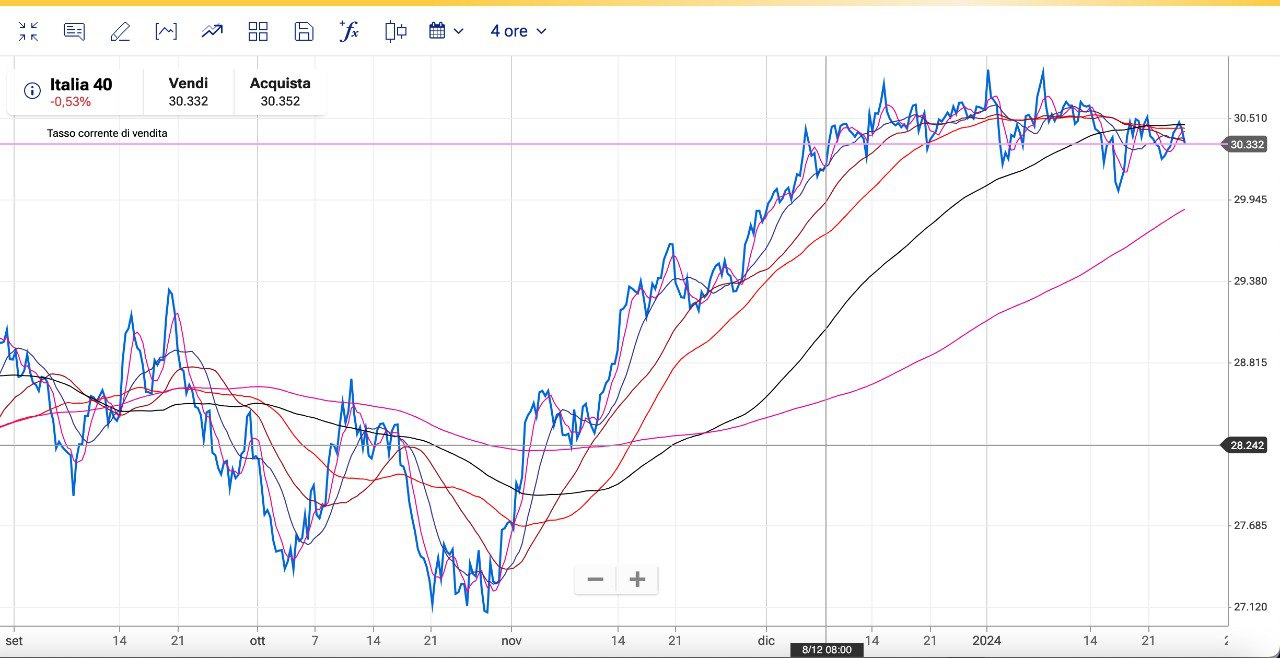
Task: Open the grid layout icon
Action: (258, 31)
